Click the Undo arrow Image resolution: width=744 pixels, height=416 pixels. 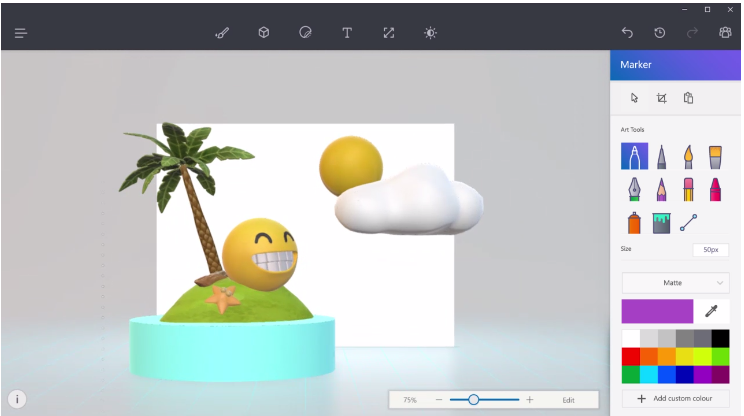click(x=627, y=33)
